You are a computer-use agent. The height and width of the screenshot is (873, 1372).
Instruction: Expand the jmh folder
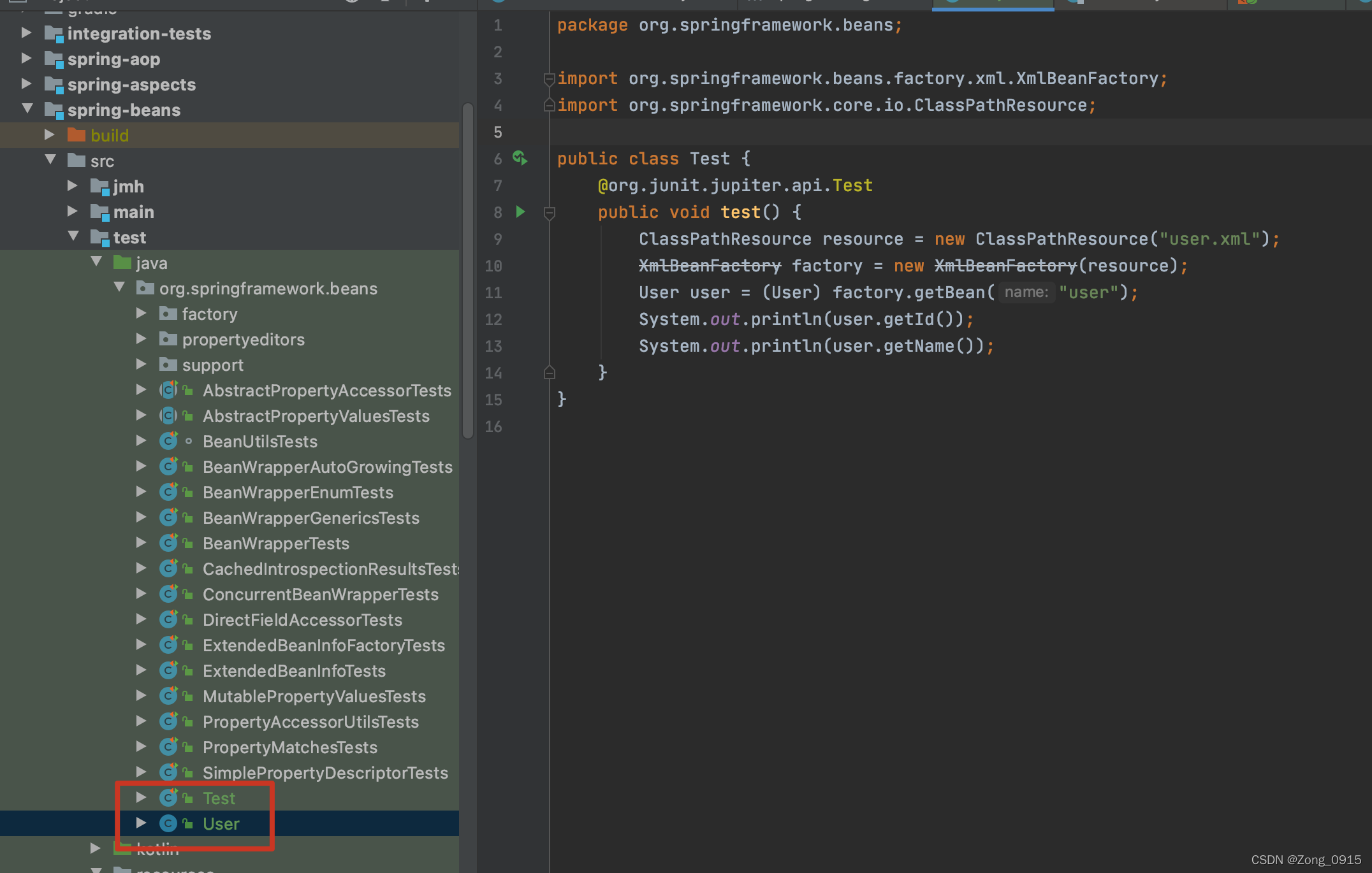[72, 185]
